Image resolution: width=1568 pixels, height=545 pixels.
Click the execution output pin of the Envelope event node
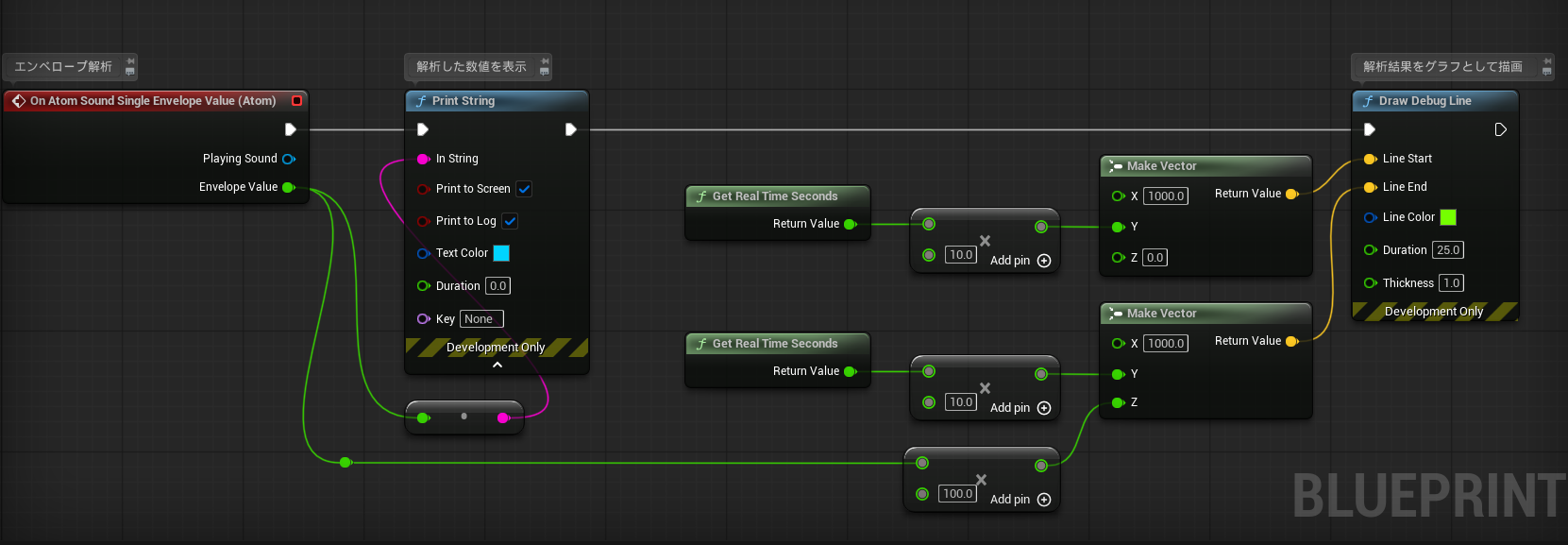point(291,129)
